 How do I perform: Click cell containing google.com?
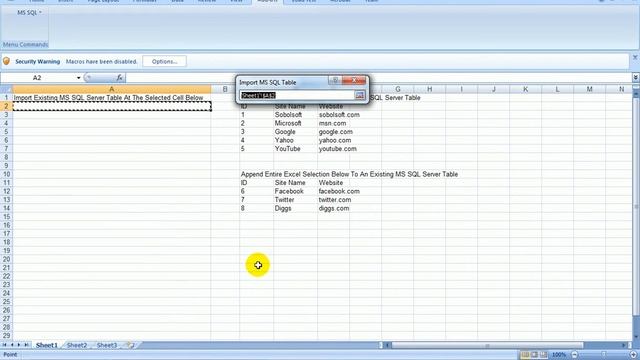click(x=333, y=132)
